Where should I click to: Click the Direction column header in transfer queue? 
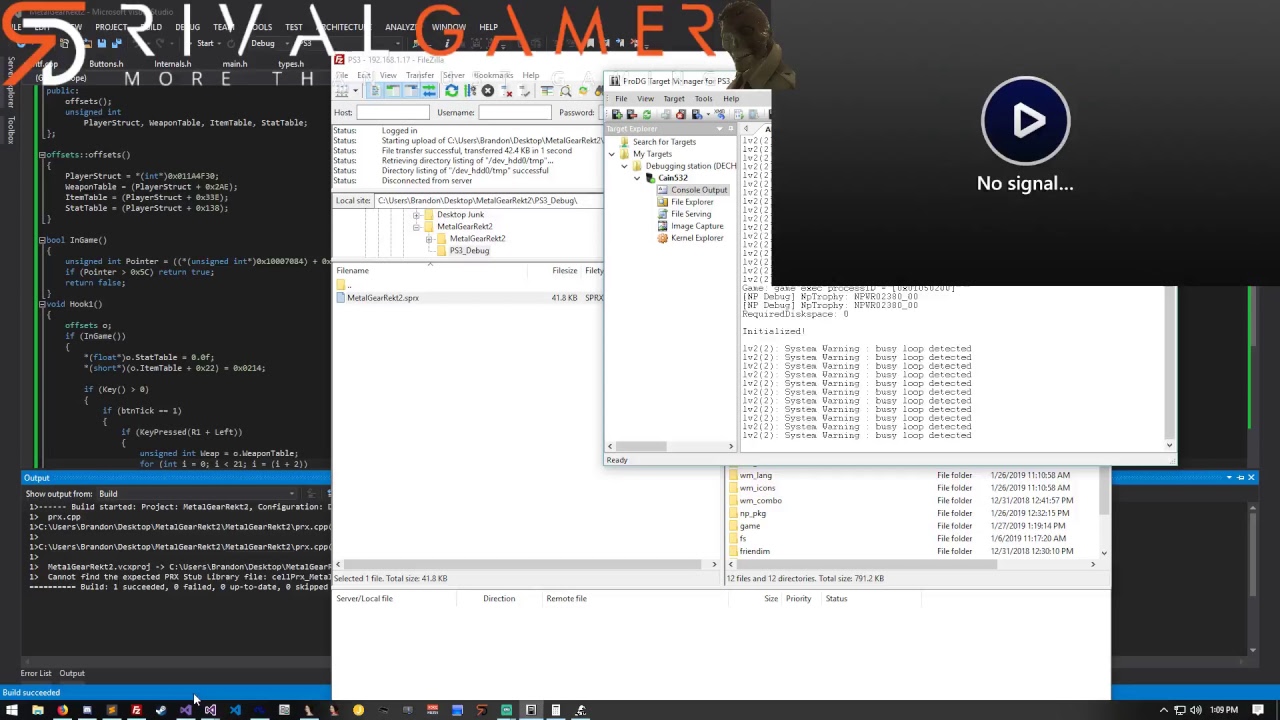(499, 599)
